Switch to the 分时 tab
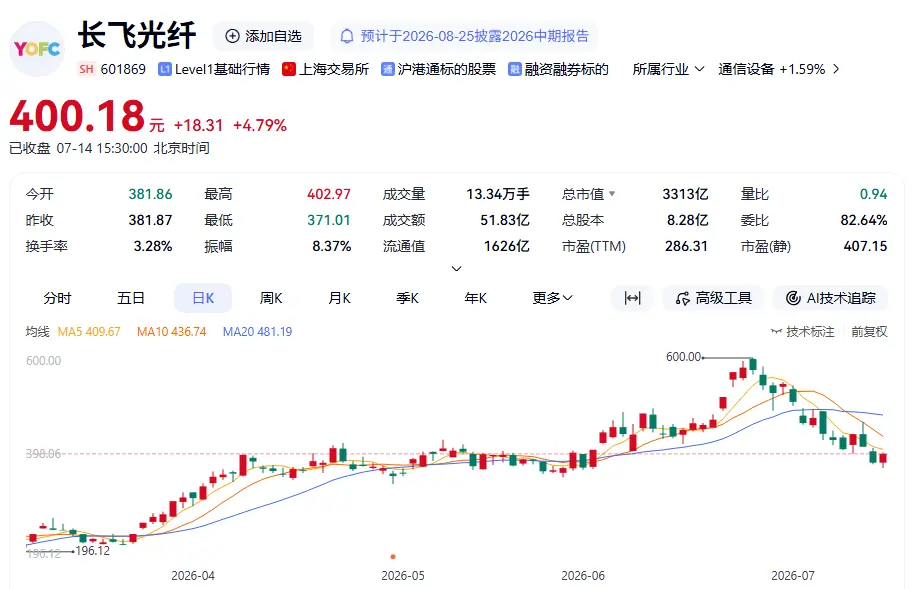 tap(57, 299)
